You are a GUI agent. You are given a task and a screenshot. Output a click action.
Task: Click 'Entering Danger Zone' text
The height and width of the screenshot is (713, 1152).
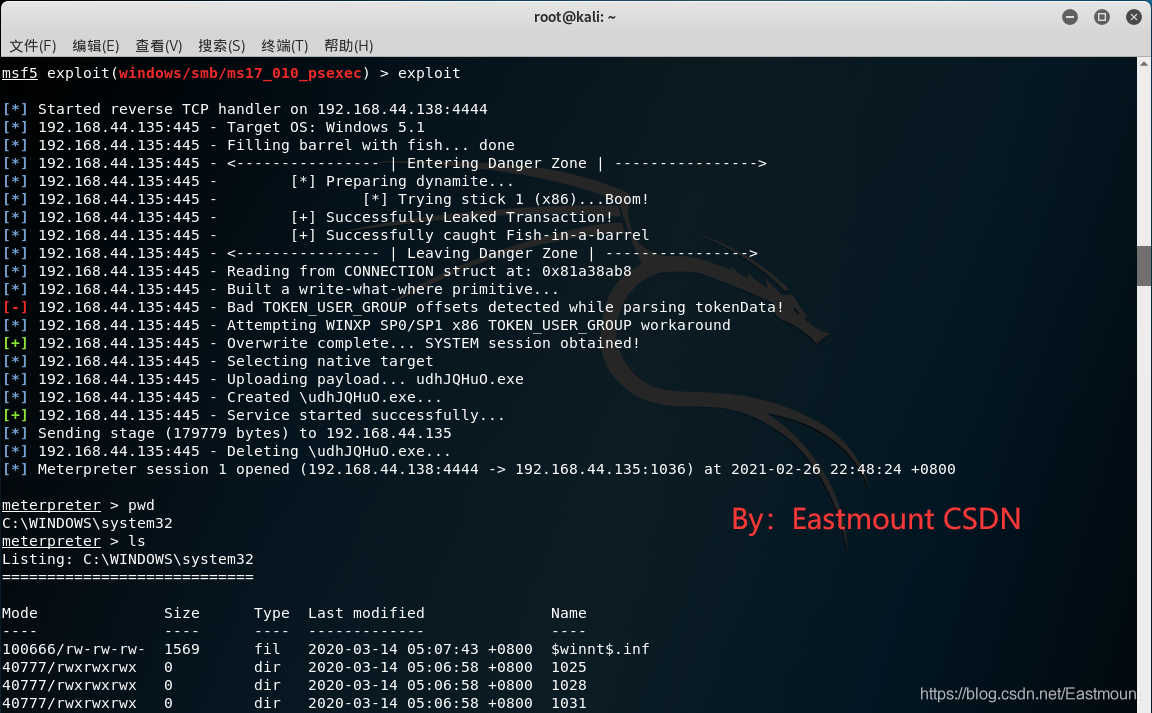(497, 163)
